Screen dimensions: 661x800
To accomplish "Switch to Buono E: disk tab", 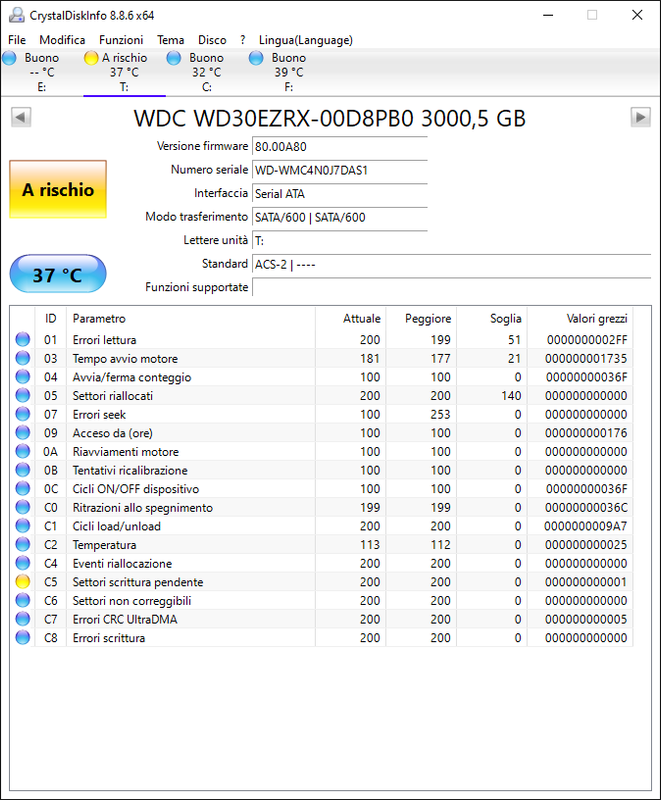I will click(x=42, y=72).
